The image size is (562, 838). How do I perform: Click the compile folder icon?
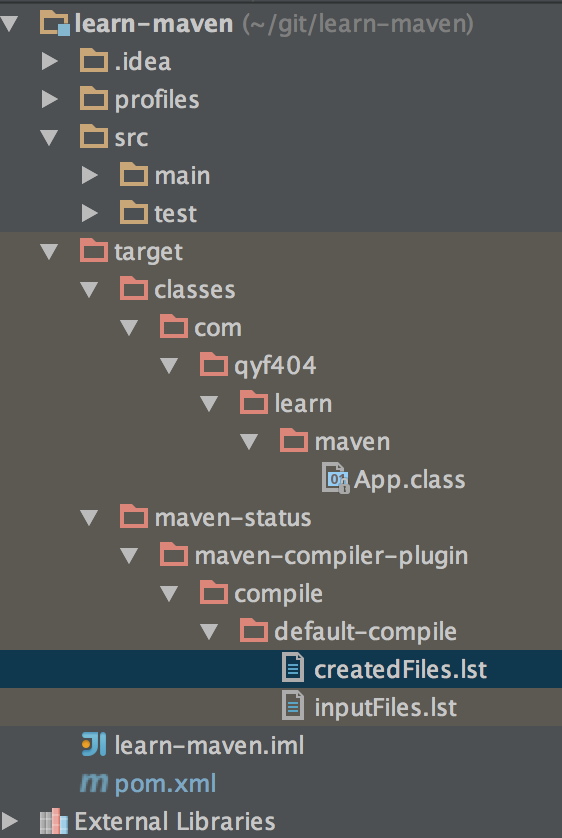click(x=214, y=592)
